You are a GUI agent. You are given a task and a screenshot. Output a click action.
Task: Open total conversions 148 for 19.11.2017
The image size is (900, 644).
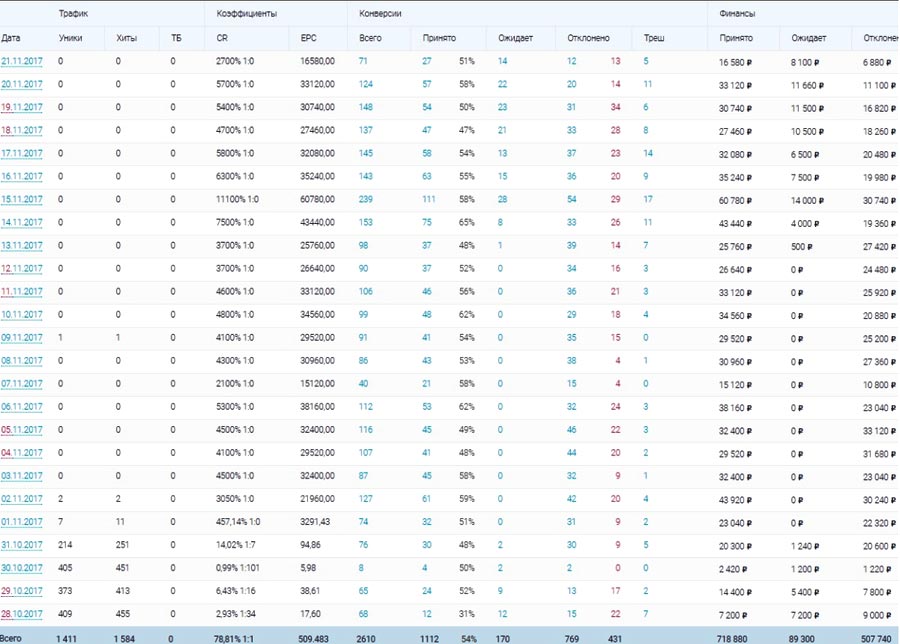[x=366, y=107]
